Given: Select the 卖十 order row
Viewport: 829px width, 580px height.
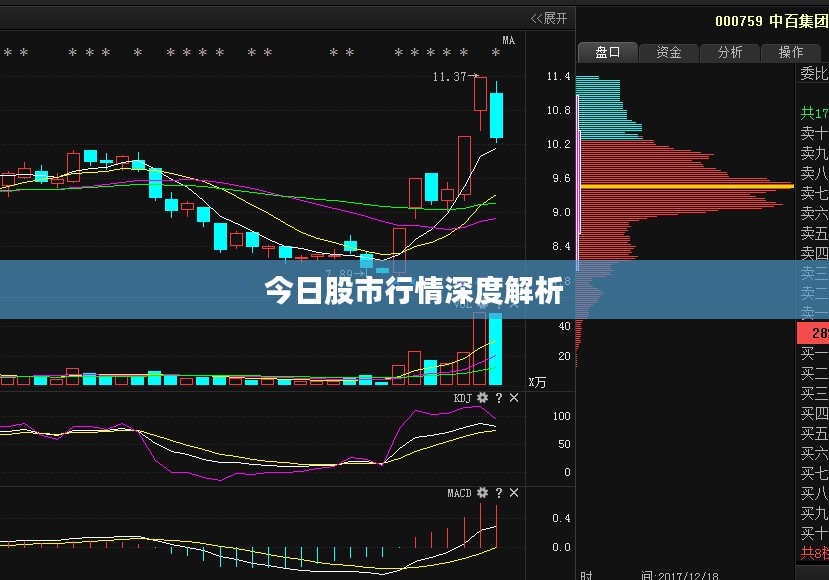Looking at the screenshot, I should click(814, 133).
